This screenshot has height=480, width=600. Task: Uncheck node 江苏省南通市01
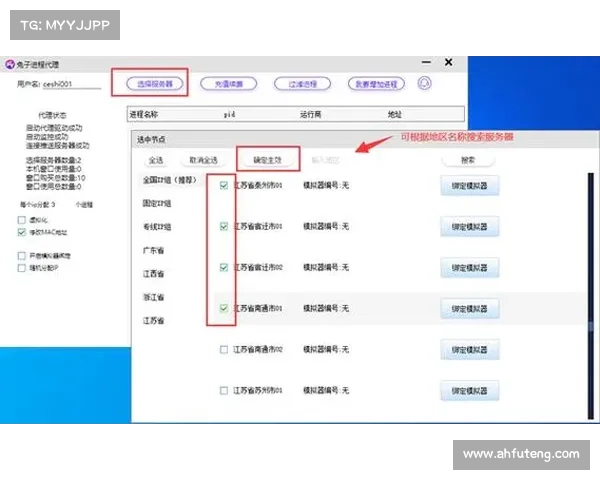coord(224,308)
